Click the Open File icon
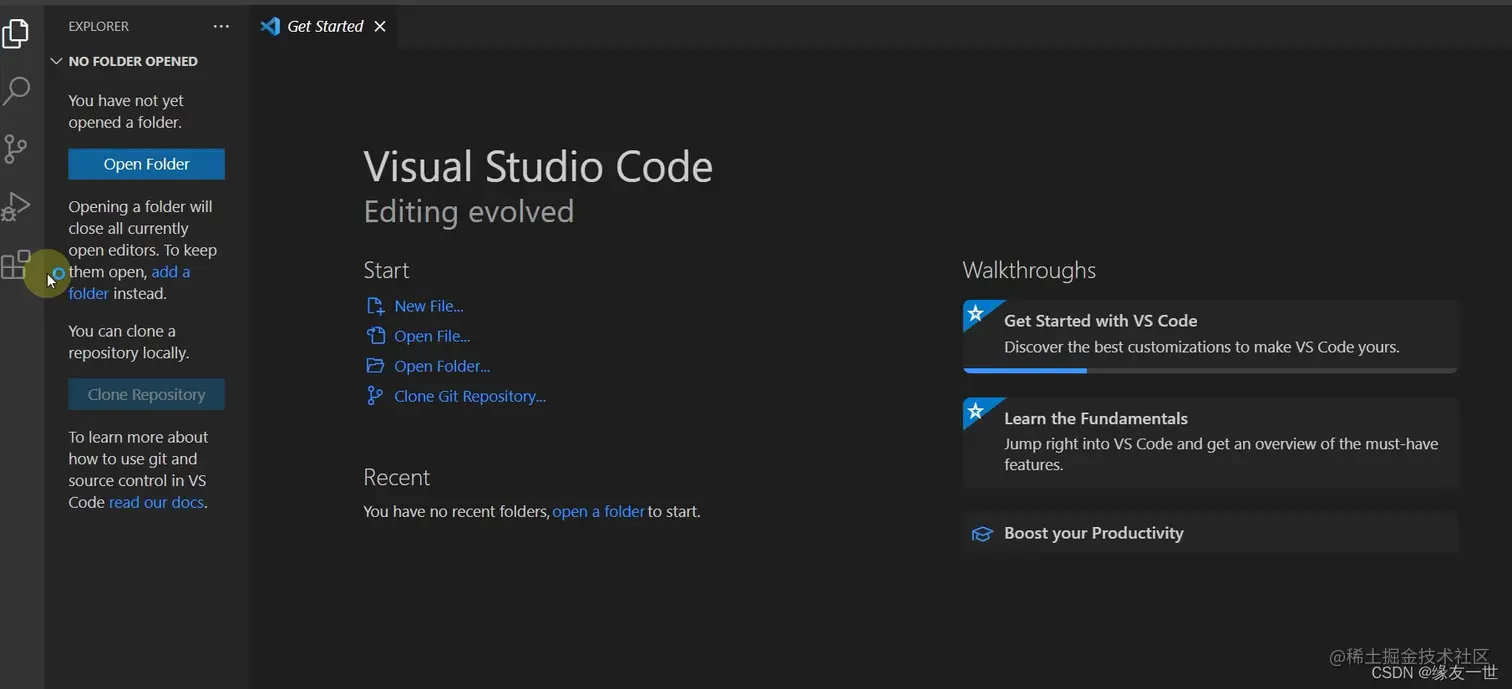The width and height of the screenshot is (1512, 689). tap(375, 336)
